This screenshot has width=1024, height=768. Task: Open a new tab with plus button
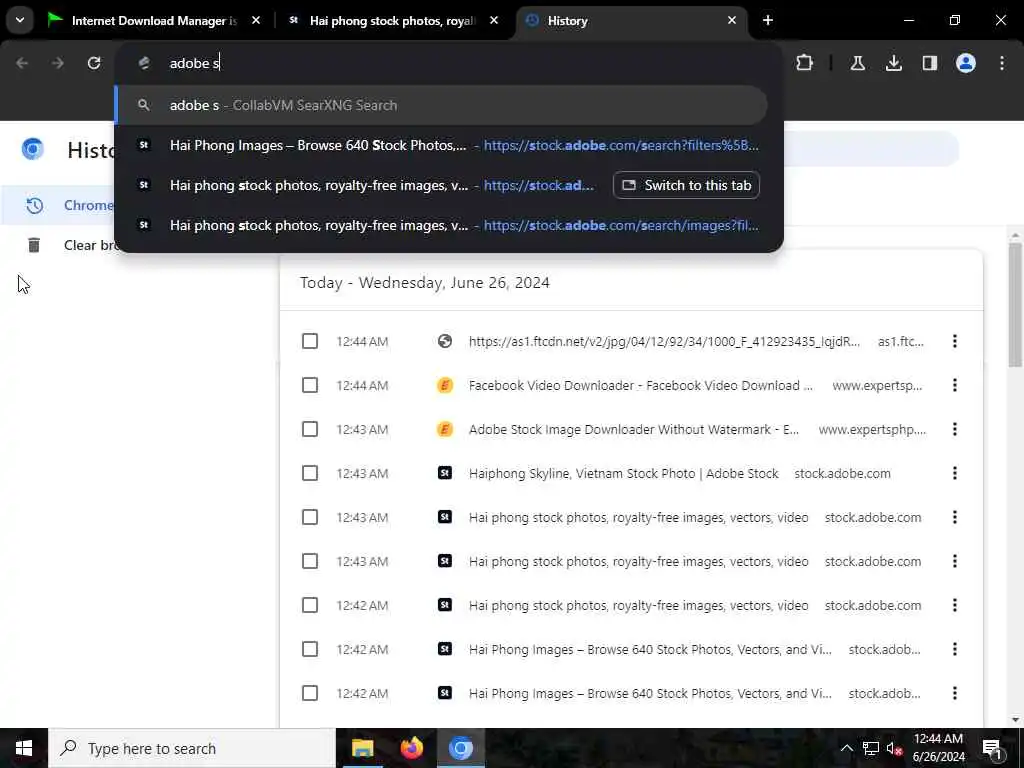768,21
